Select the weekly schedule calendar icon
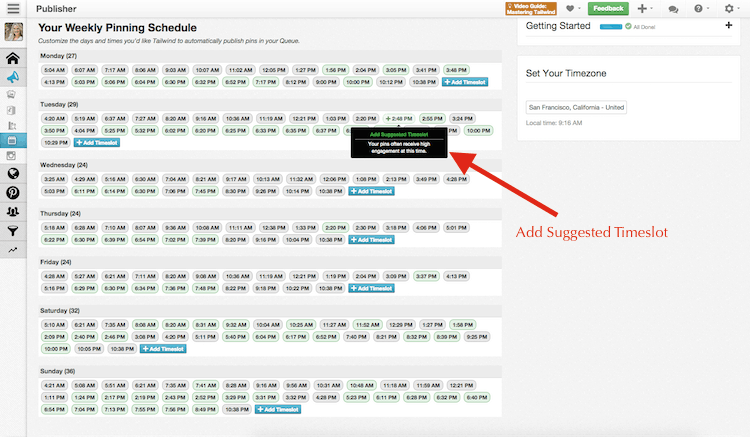Screen dimensions: 750x437 click(x=12, y=141)
